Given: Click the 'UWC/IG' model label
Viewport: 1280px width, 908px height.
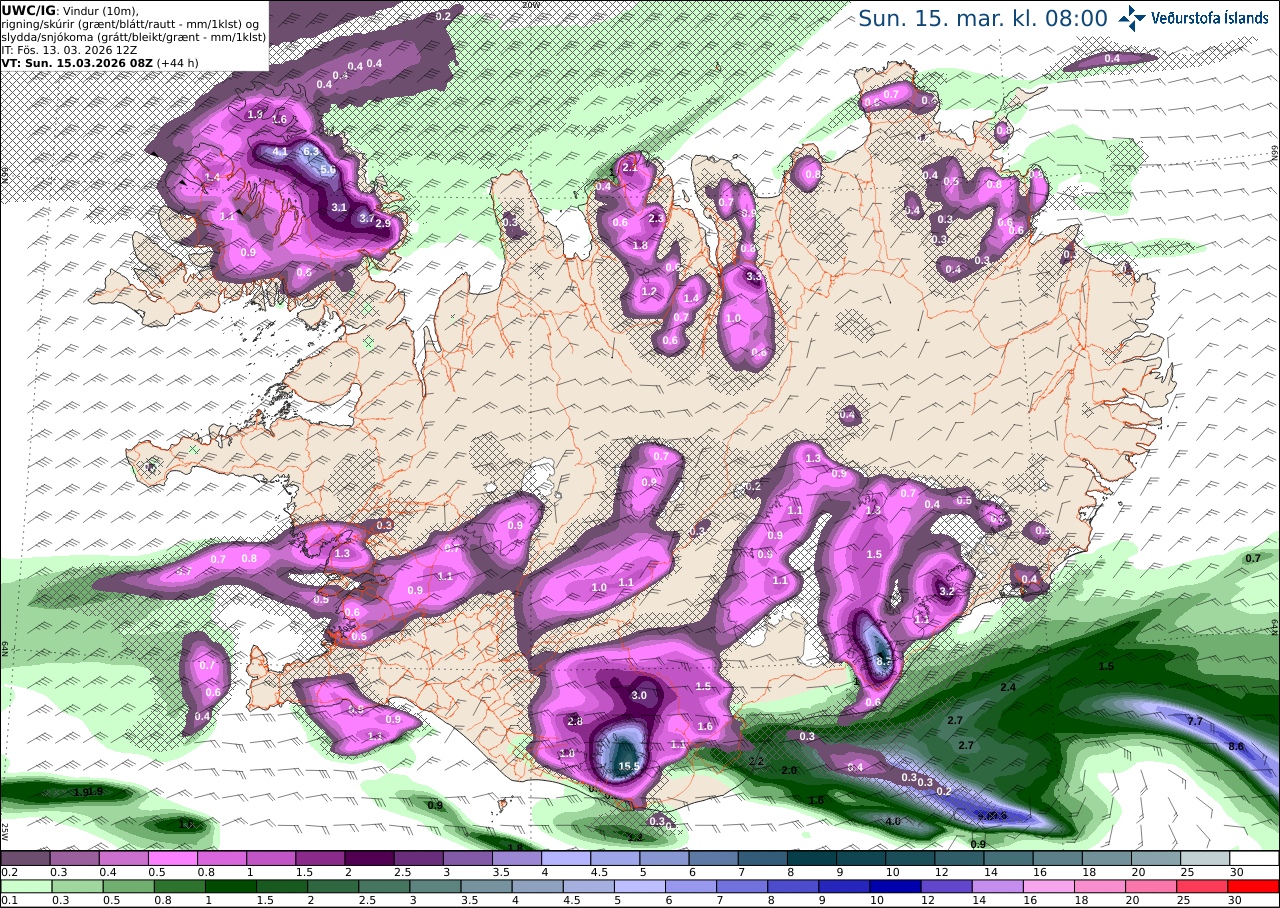Looking at the screenshot, I should click(x=27, y=9).
